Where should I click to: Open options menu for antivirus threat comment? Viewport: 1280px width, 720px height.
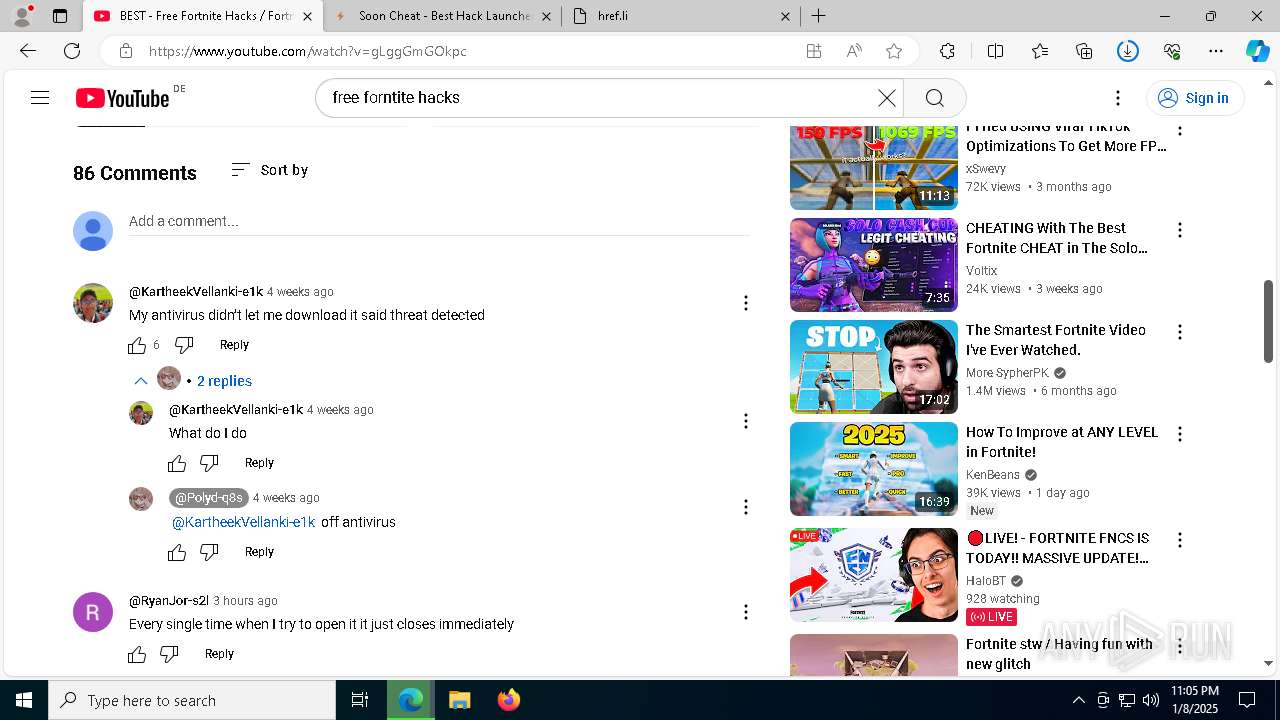pos(745,303)
